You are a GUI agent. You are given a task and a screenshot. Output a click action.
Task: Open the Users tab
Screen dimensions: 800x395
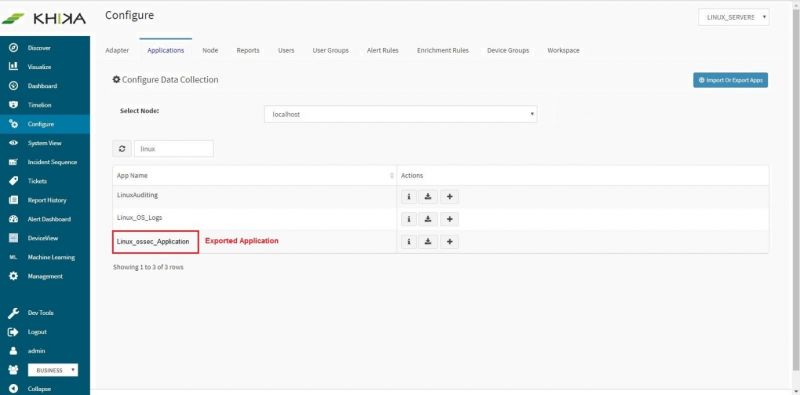click(x=286, y=51)
